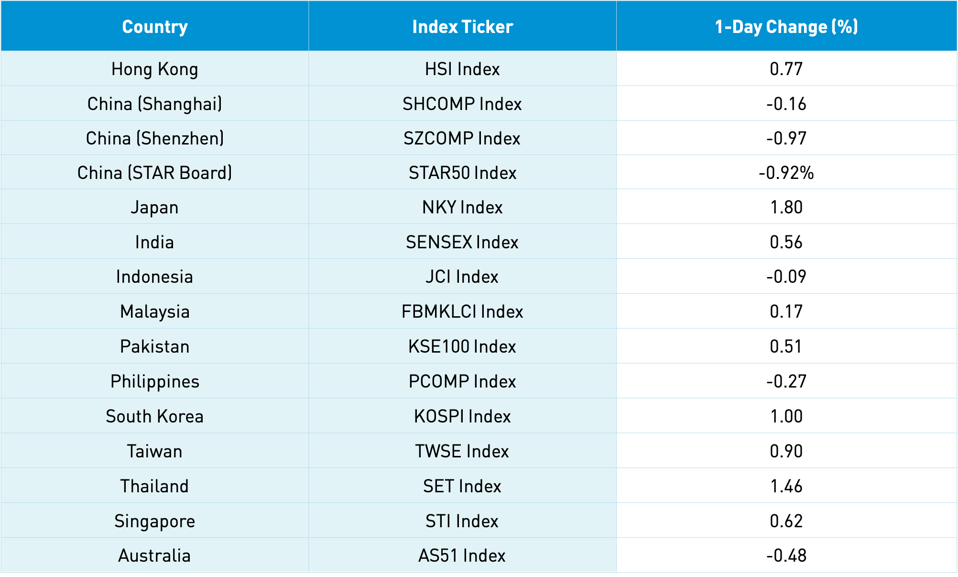958x577 pixels.
Task: Click the SENSEX Index cell
Action: [x=462, y=242]
